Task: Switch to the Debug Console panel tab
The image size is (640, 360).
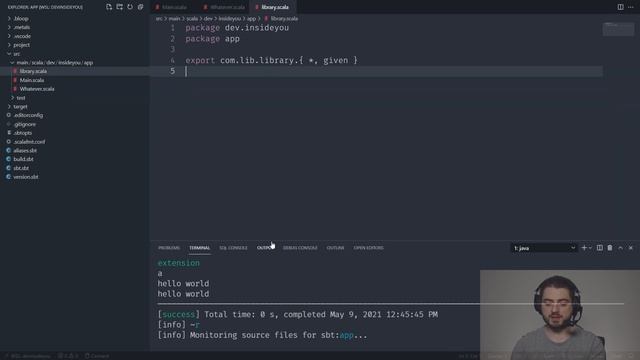Action: (300, 248)
